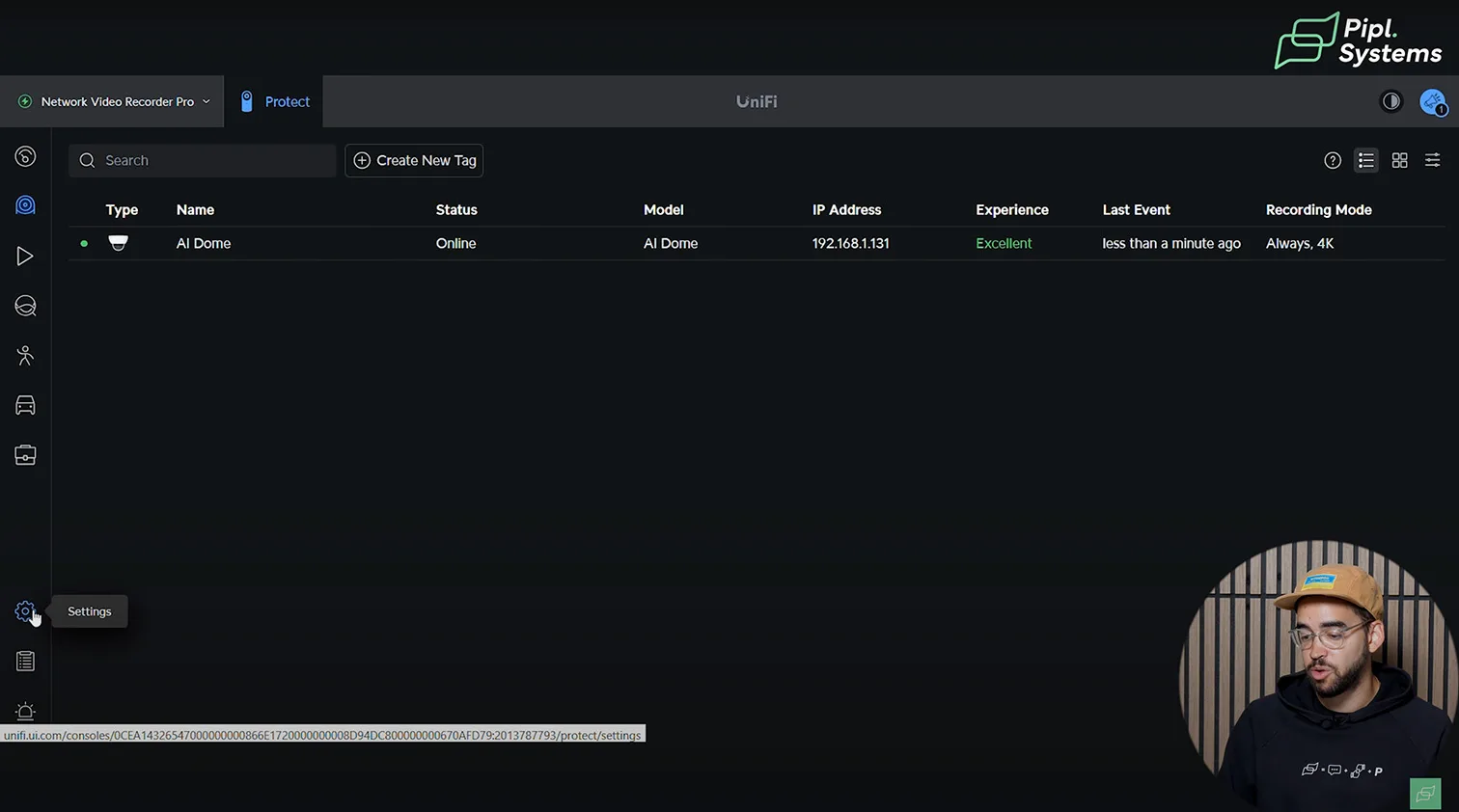Open vehicle detections car icon

point(25,406)
